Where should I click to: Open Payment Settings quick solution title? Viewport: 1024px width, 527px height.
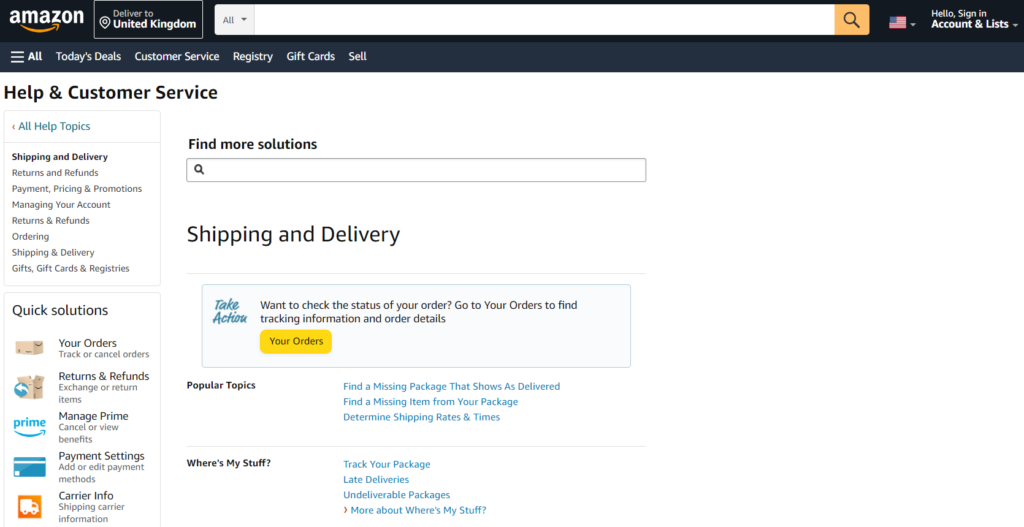pyautogui.click(x=101, y=456)
